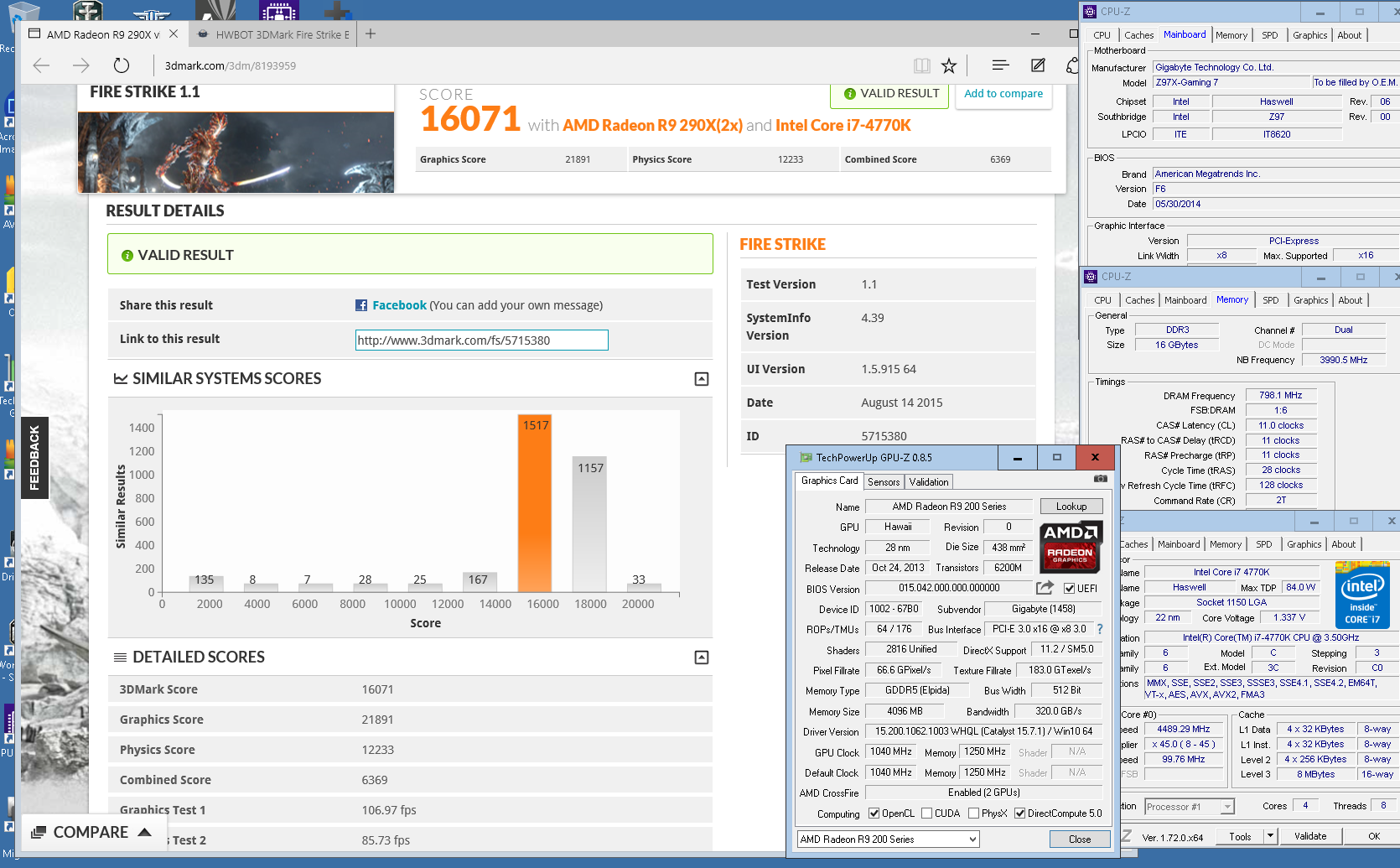Click Fire Strike thumbnail image
Screen dimensions: 1400x868
coord(236,153)
